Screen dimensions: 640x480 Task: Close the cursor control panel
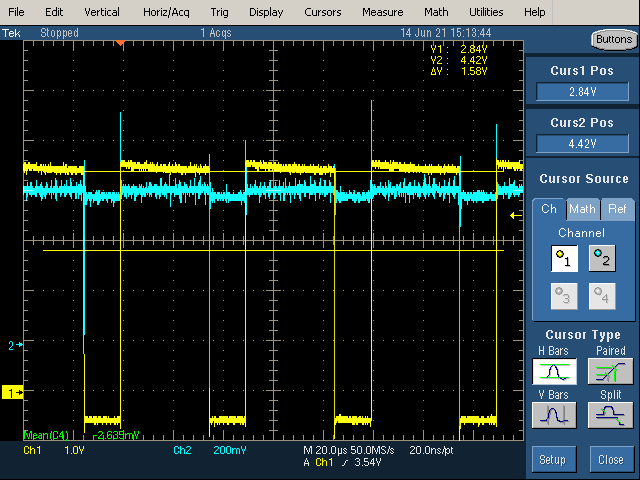click(x=611, y=460)
